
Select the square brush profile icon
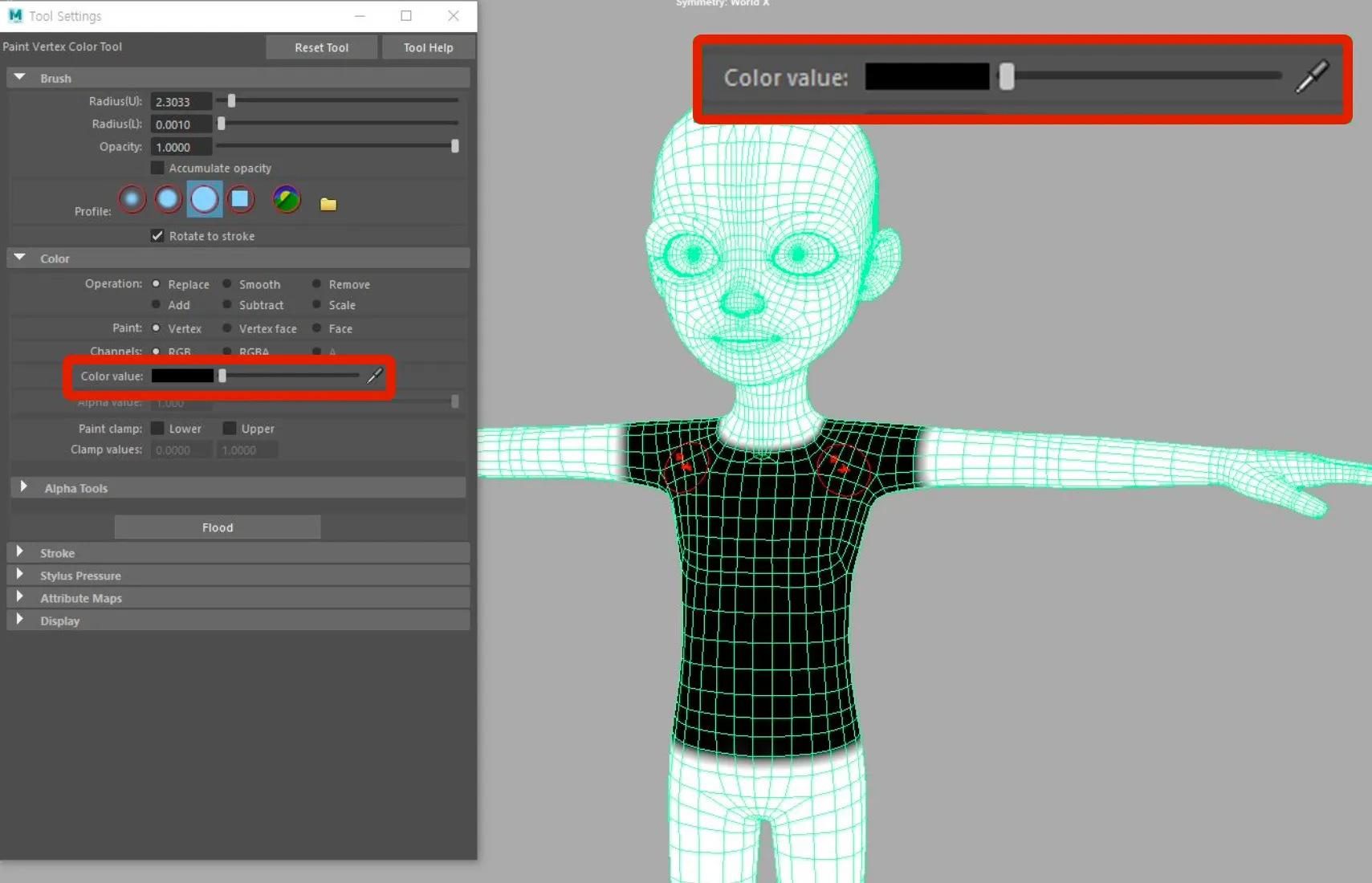tap(240, 199)
